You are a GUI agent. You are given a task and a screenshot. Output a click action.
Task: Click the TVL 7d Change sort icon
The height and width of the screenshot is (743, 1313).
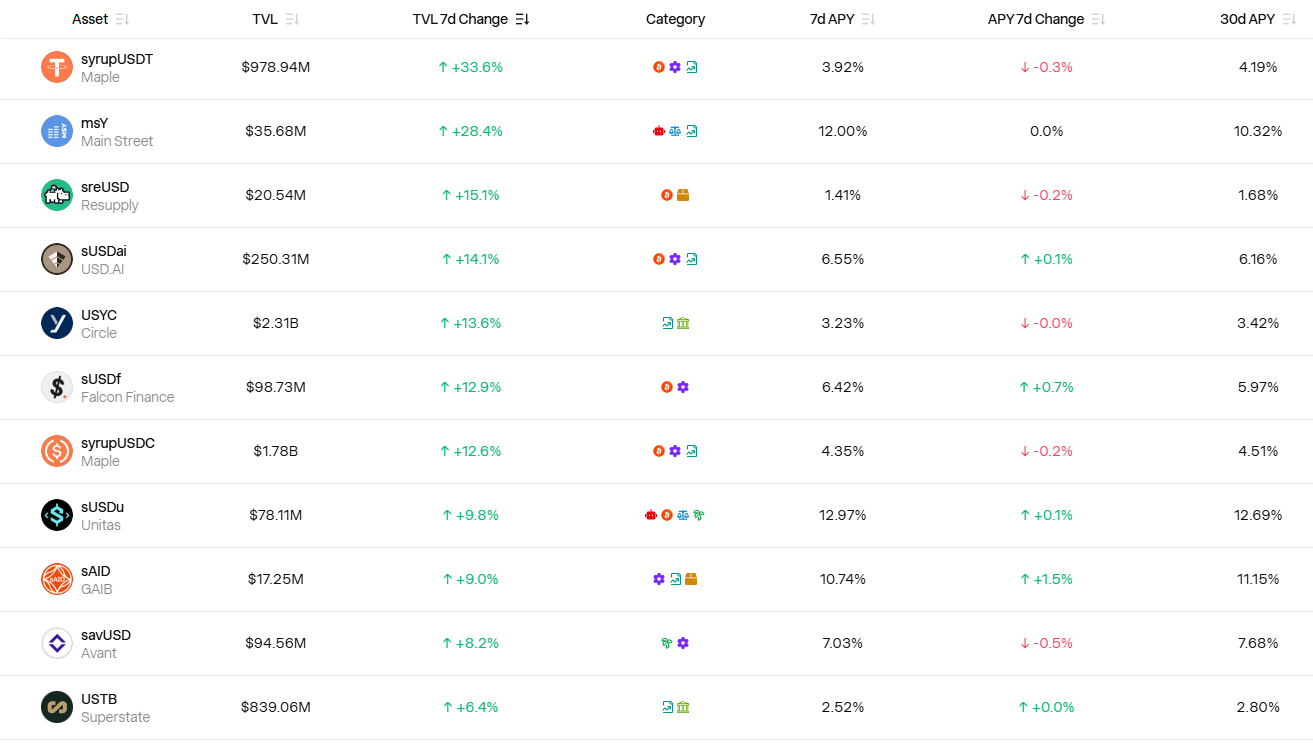coord(522,19)
